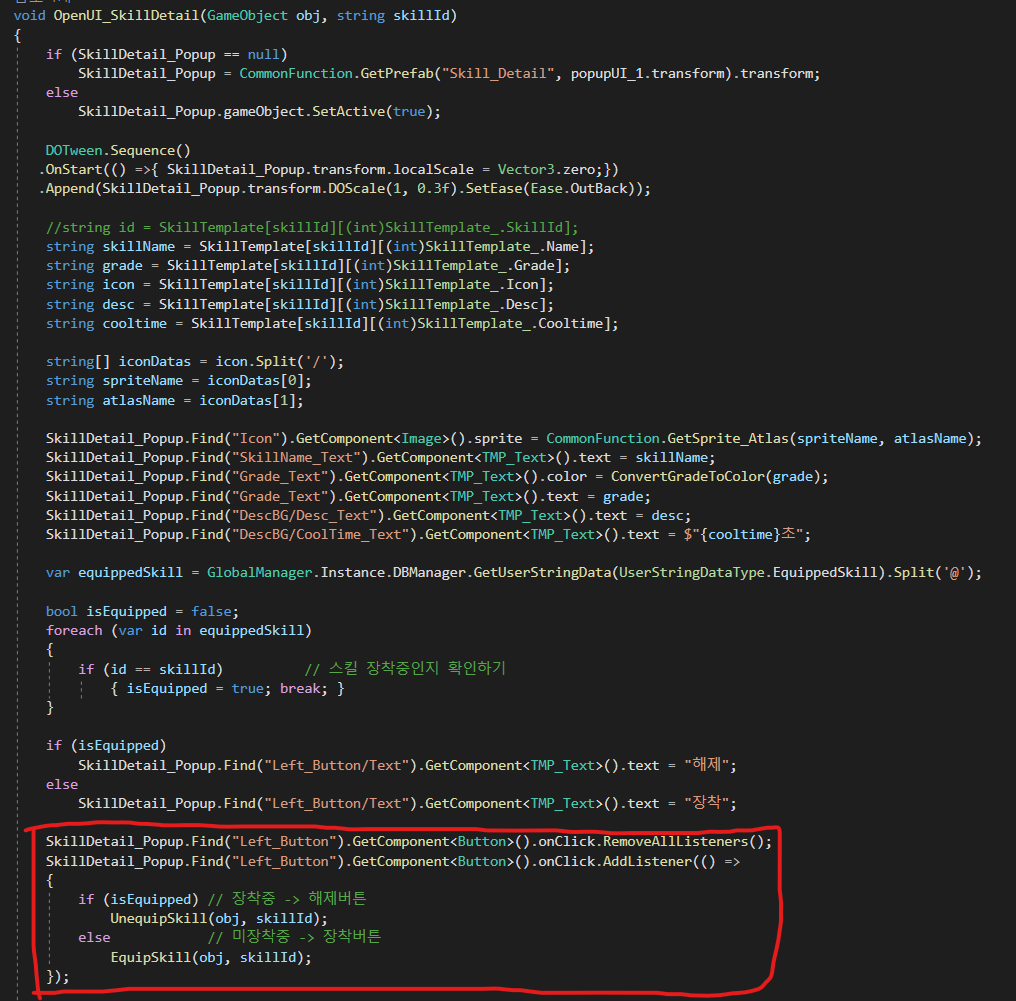Click the SetActive(true) call
The image size is (1016, 1001).
coord(372,111)
